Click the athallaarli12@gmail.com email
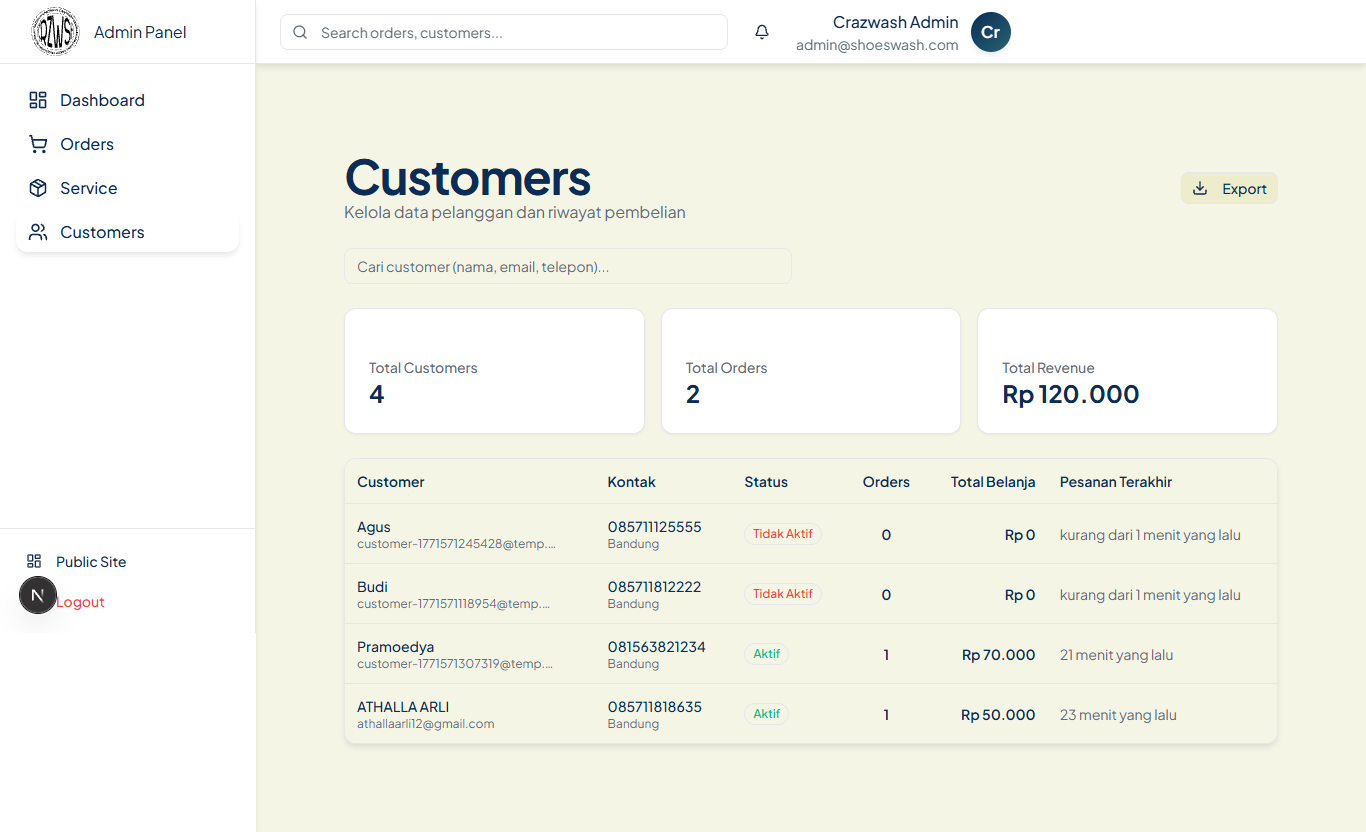 (426, 724)
